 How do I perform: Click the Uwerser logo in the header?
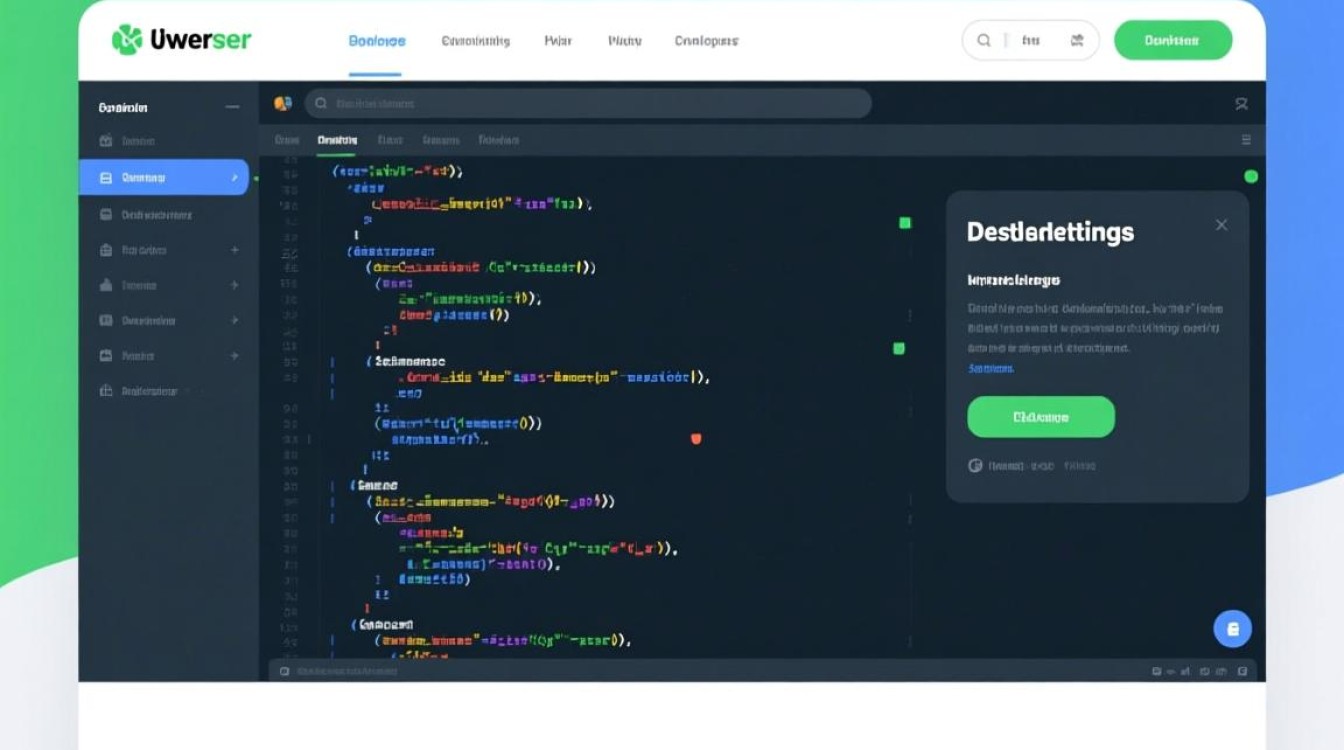[181, 40]
